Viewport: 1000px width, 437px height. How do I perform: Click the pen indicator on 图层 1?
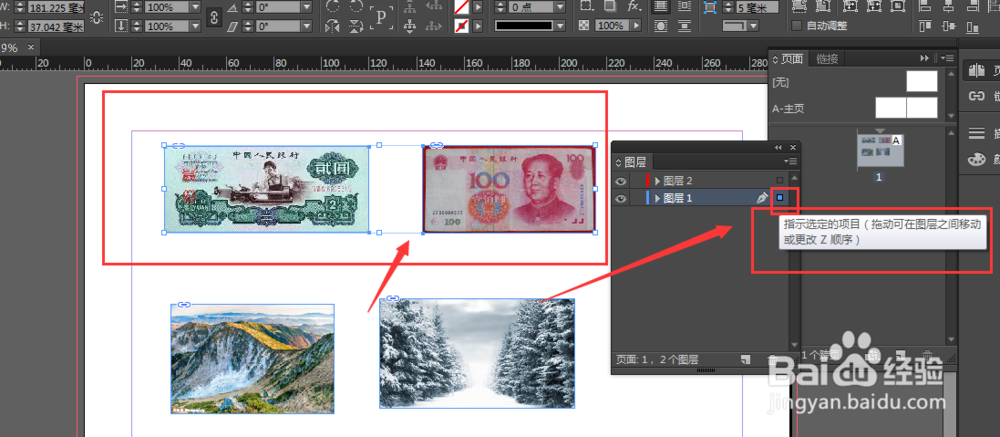(762, 198)
